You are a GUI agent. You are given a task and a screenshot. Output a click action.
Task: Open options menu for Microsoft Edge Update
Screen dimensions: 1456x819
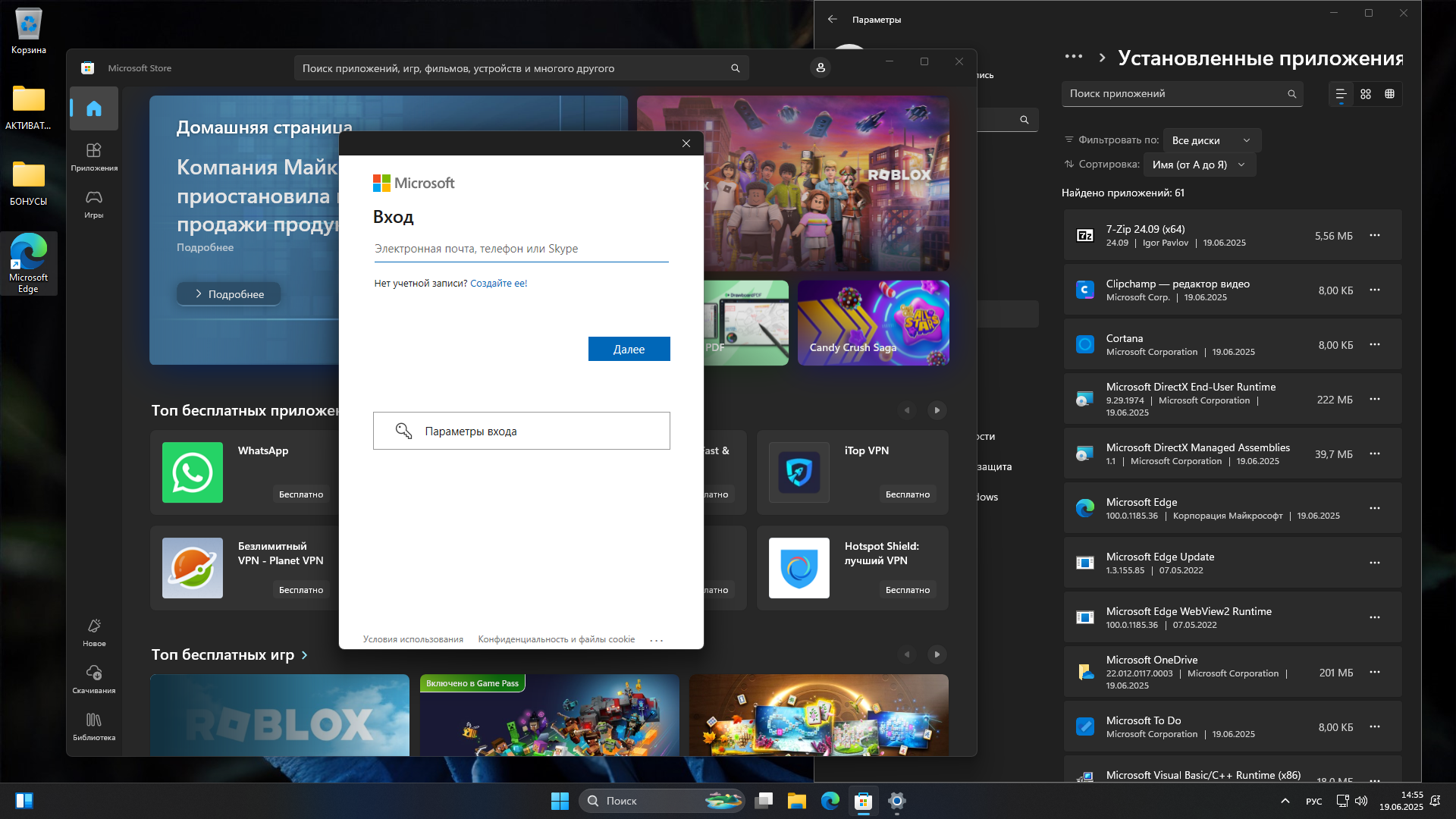[1375, 563]
